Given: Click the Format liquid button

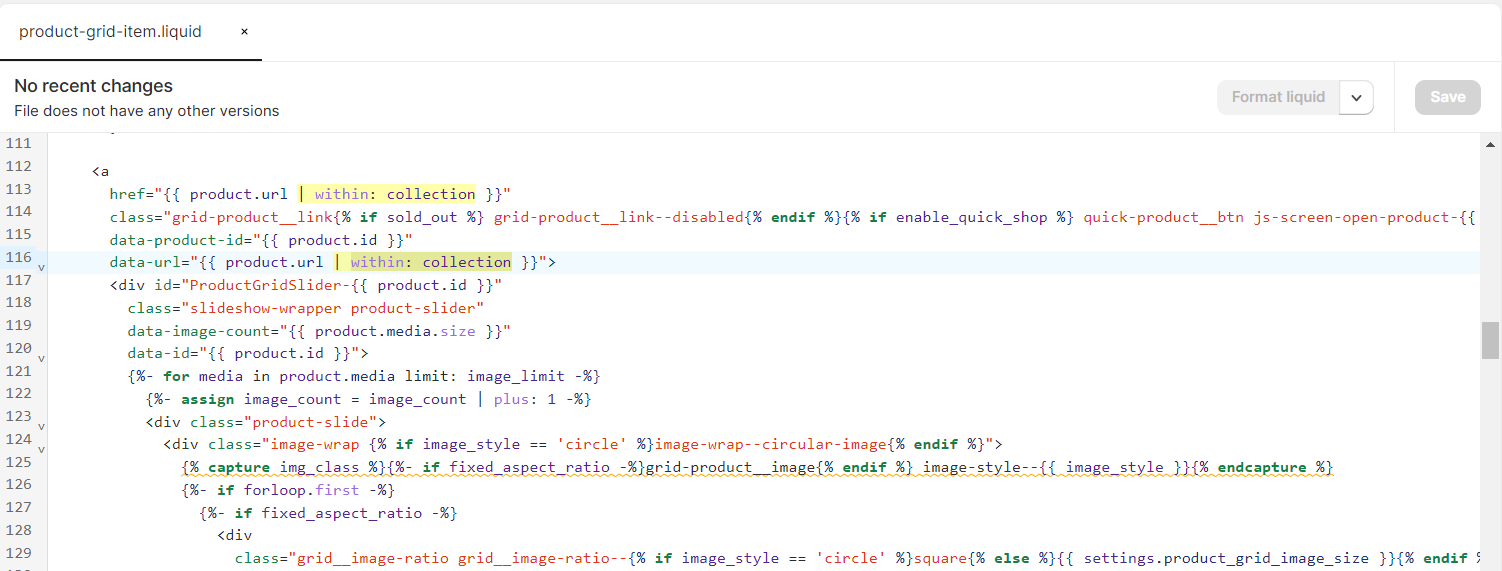Looking at the screenshot, I should pyautogui.click(x=1277, y=97).
